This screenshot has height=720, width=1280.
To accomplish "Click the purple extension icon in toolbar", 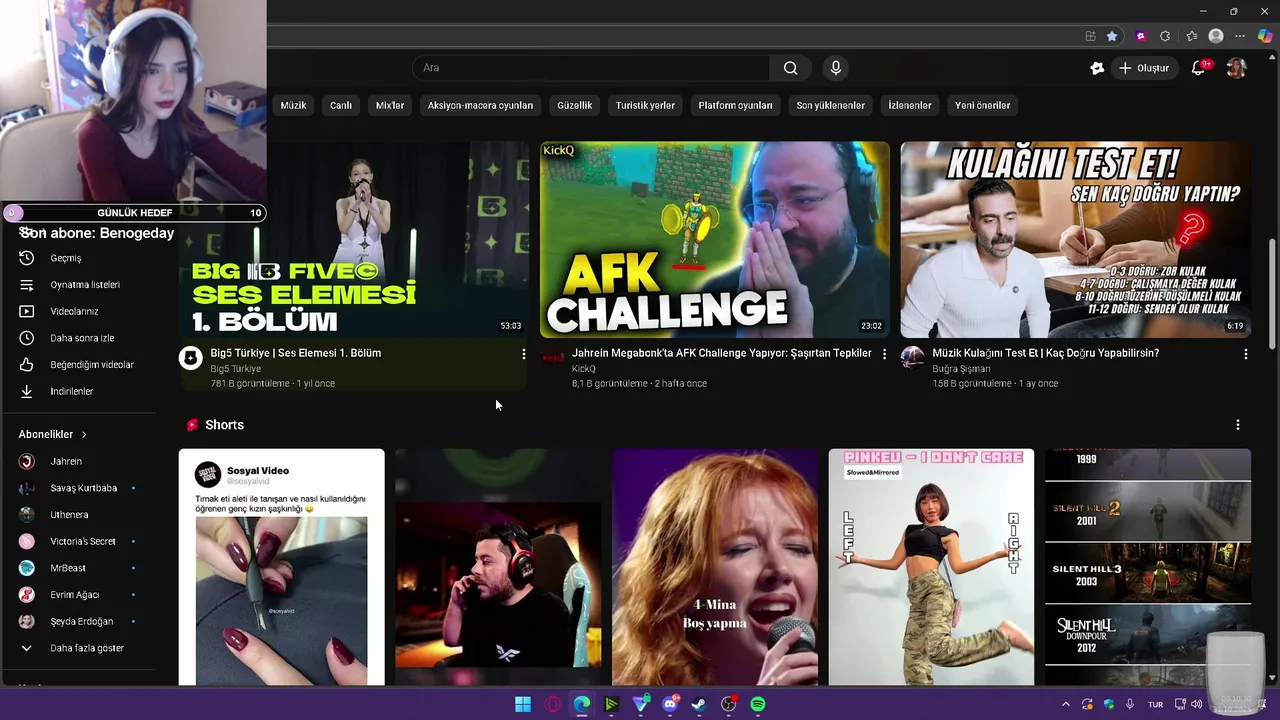I will pos(1141,36).
